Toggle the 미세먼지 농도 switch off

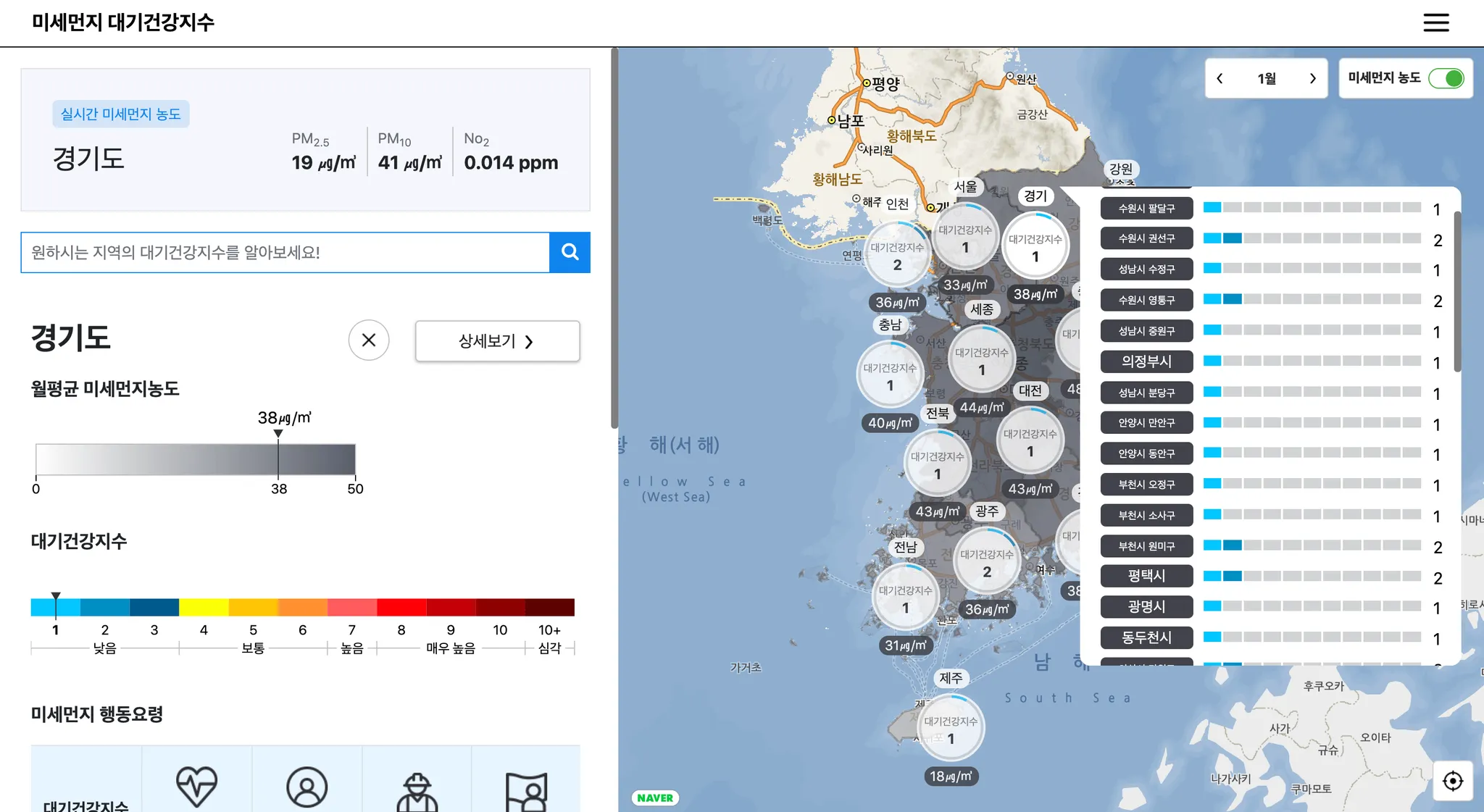click(1446, 78)
